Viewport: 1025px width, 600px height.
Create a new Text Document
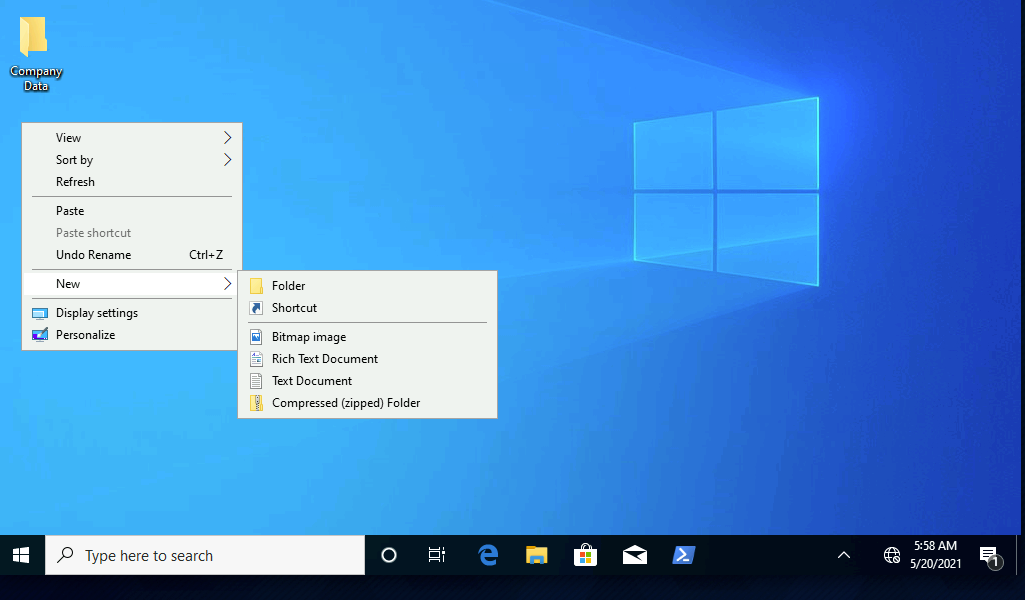(312, 381)
